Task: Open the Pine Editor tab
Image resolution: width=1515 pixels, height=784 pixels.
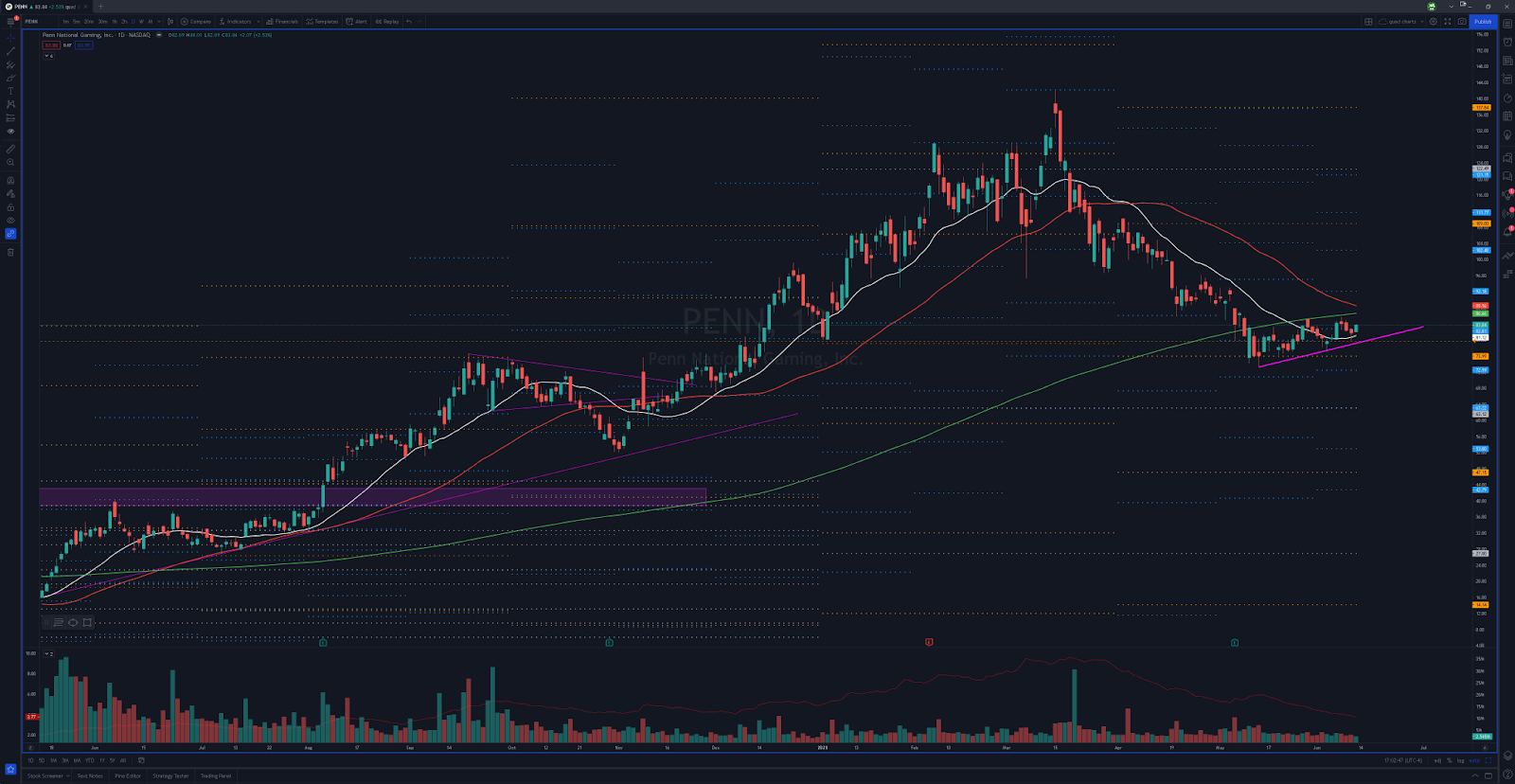Action: tap(128, 775)
